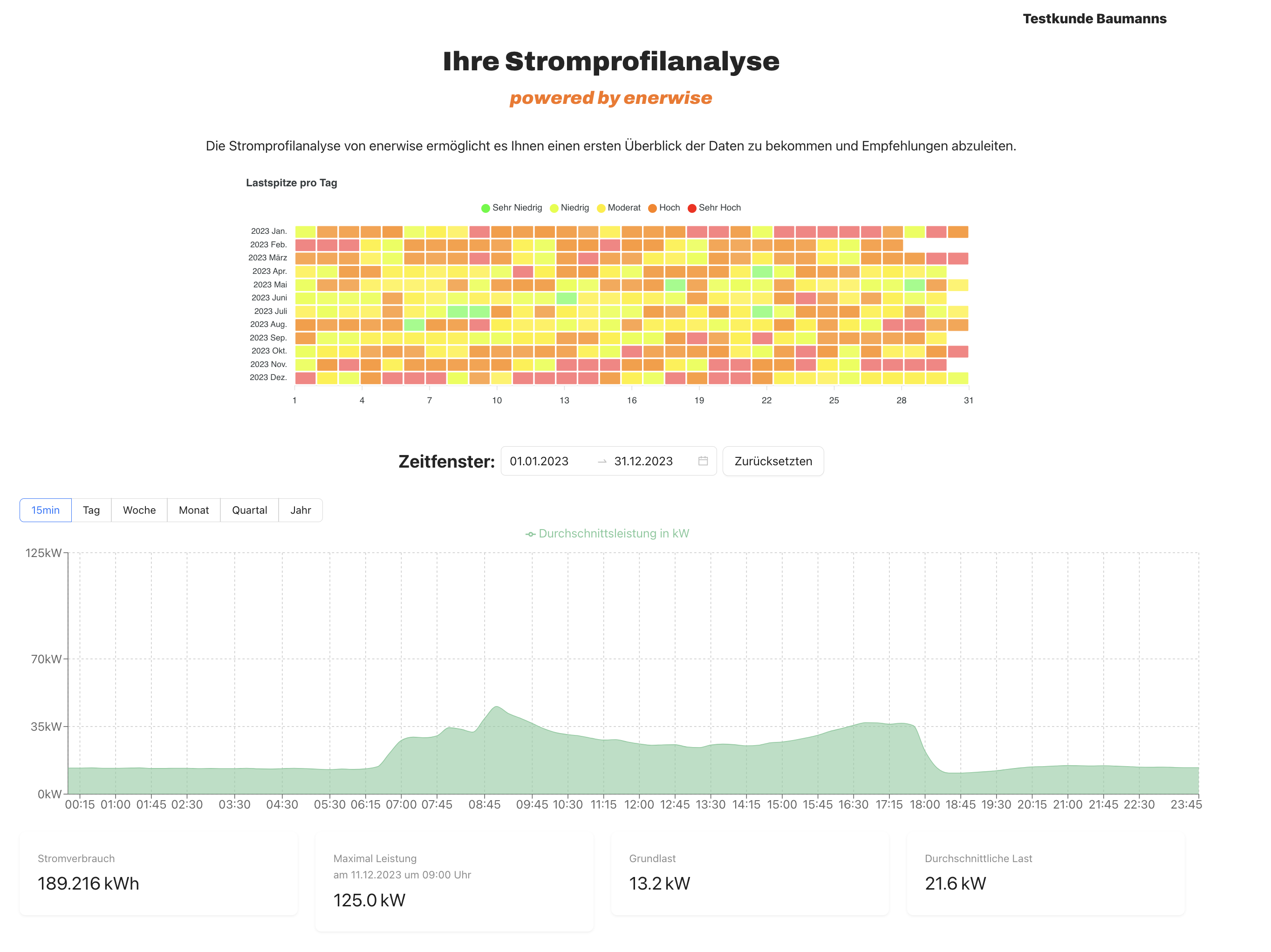Switch to the Jahr resolution tab
This screenshot has width=1271, height=952.
tap(301, 510)
